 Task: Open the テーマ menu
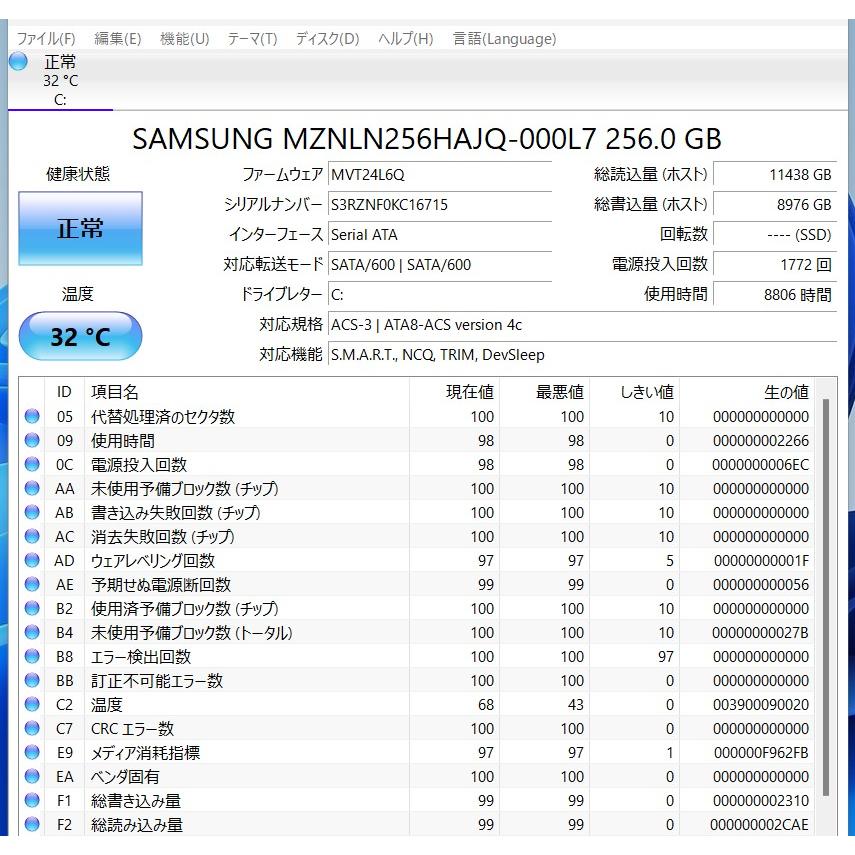251,39
